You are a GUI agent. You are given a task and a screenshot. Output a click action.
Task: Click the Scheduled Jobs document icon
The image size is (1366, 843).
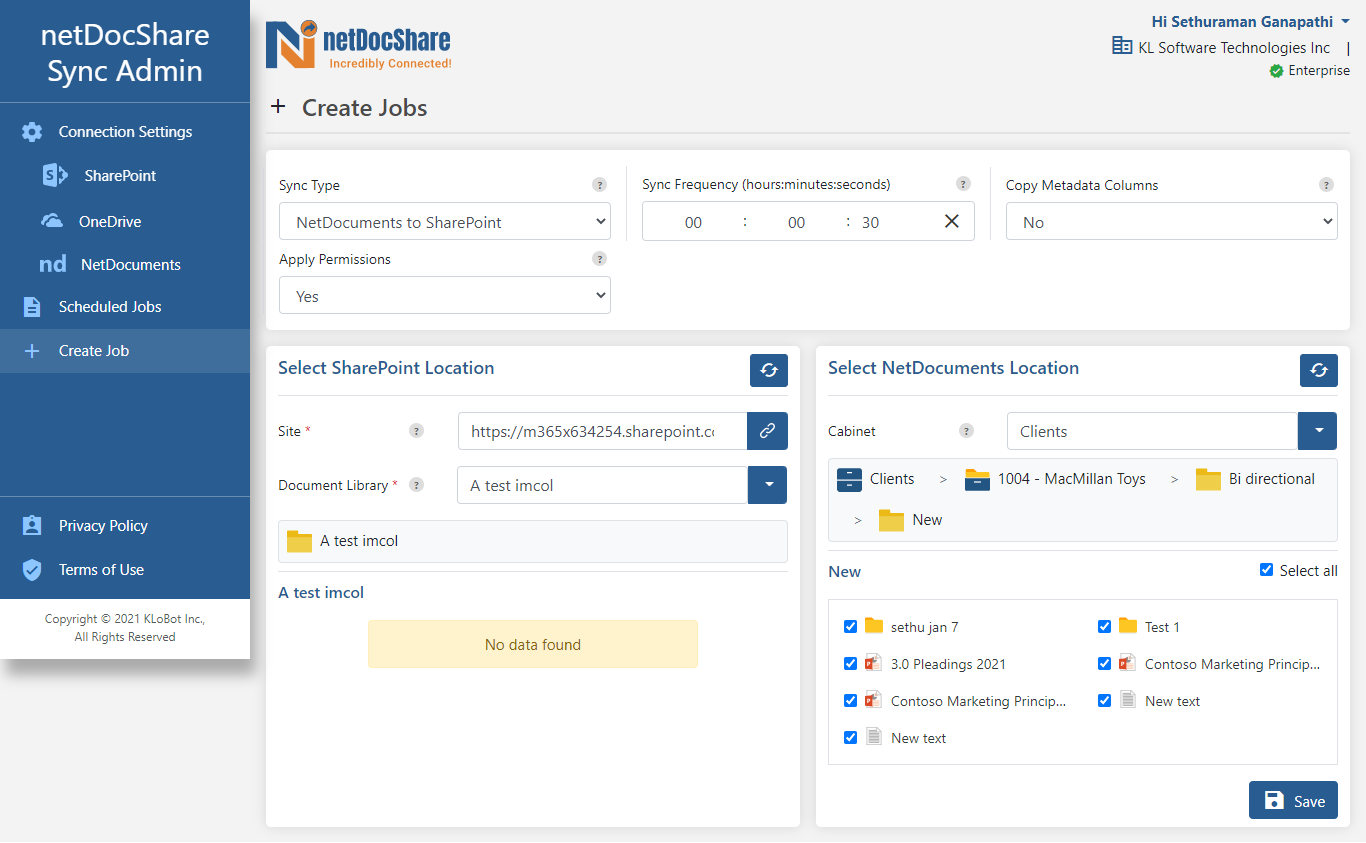tap(32, 307)
